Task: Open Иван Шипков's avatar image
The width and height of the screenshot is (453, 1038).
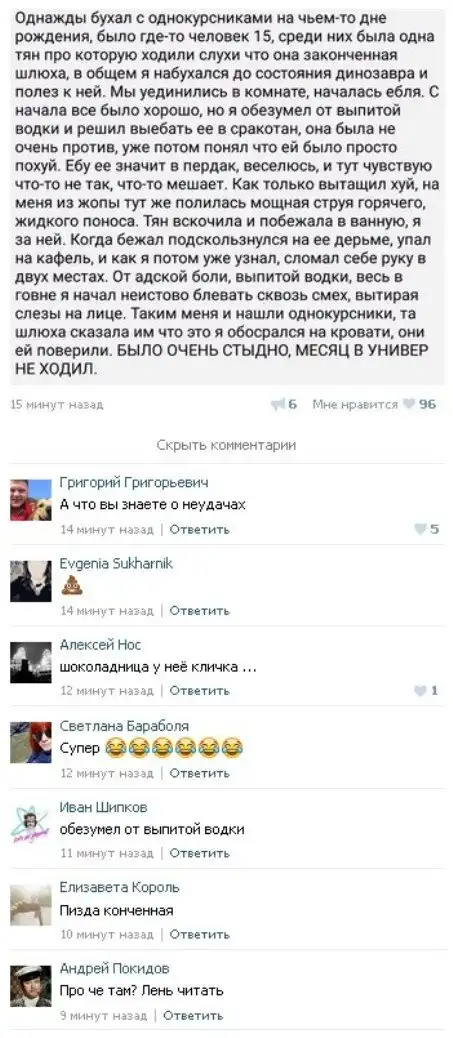Action: tap(30, 824)
